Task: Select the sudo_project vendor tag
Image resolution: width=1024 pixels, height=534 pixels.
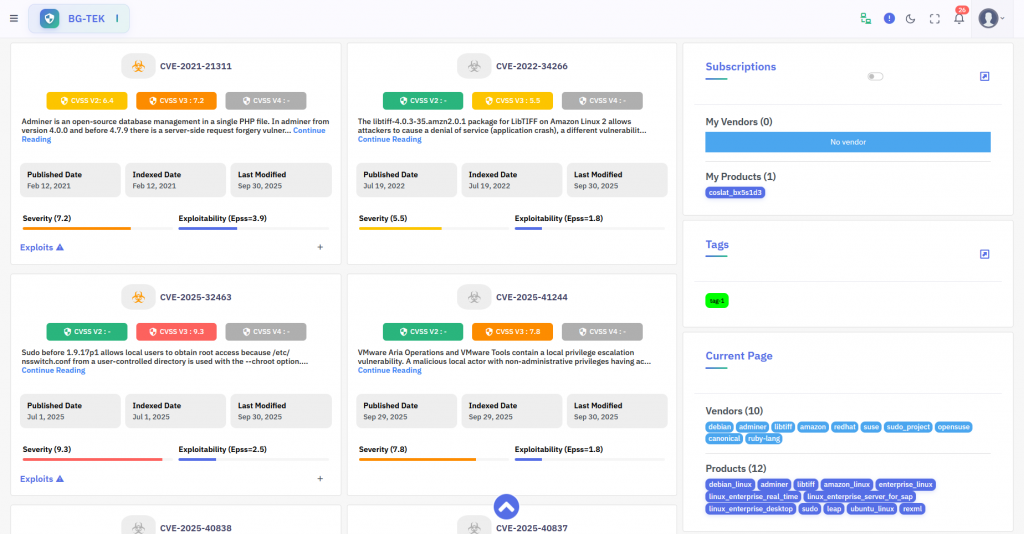Action: (909, 427)
